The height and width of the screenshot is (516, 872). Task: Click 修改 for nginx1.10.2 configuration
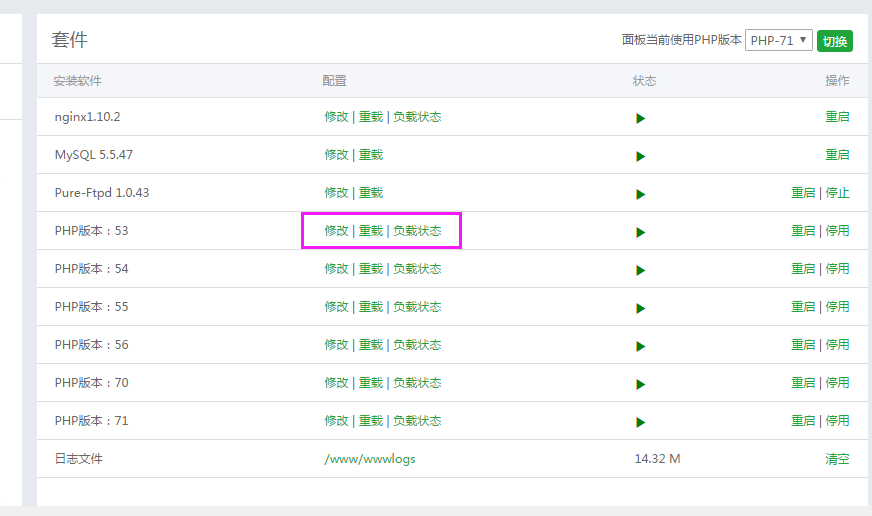[336, 117]
